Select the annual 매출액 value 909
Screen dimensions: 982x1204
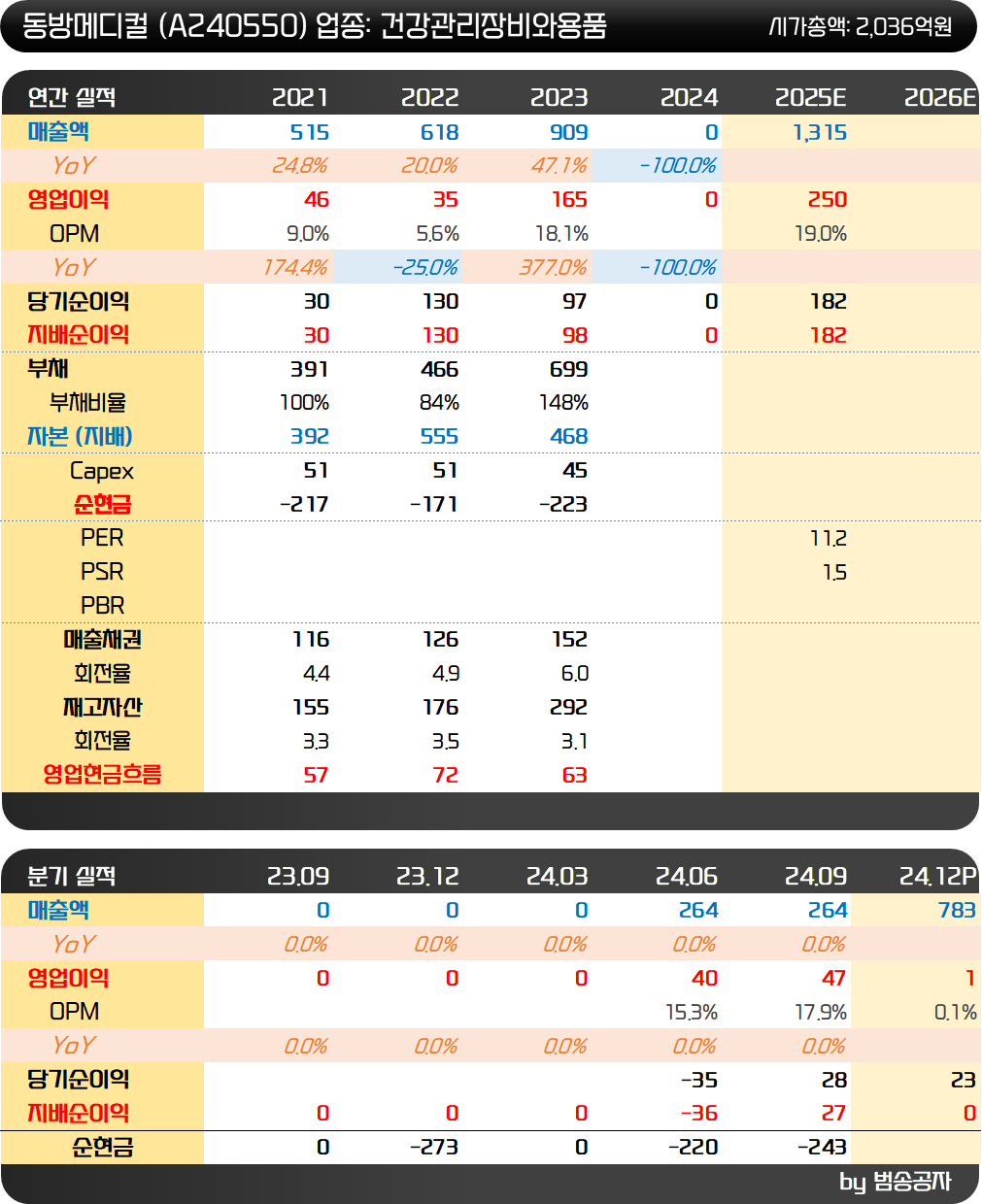(x=568, y=132)
